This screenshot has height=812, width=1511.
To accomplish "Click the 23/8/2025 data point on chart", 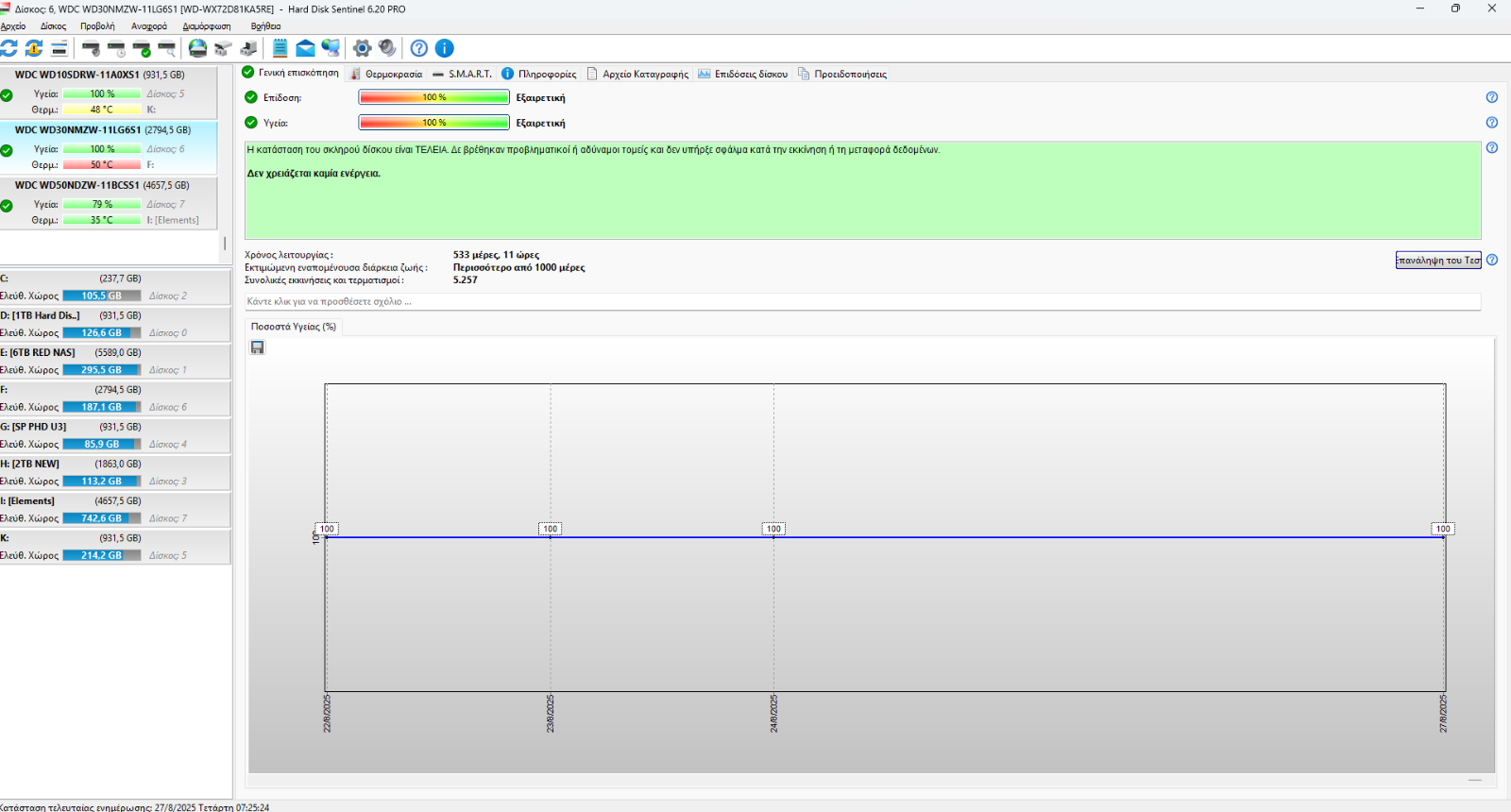I will pyautogui.click(x=551, y=536).
